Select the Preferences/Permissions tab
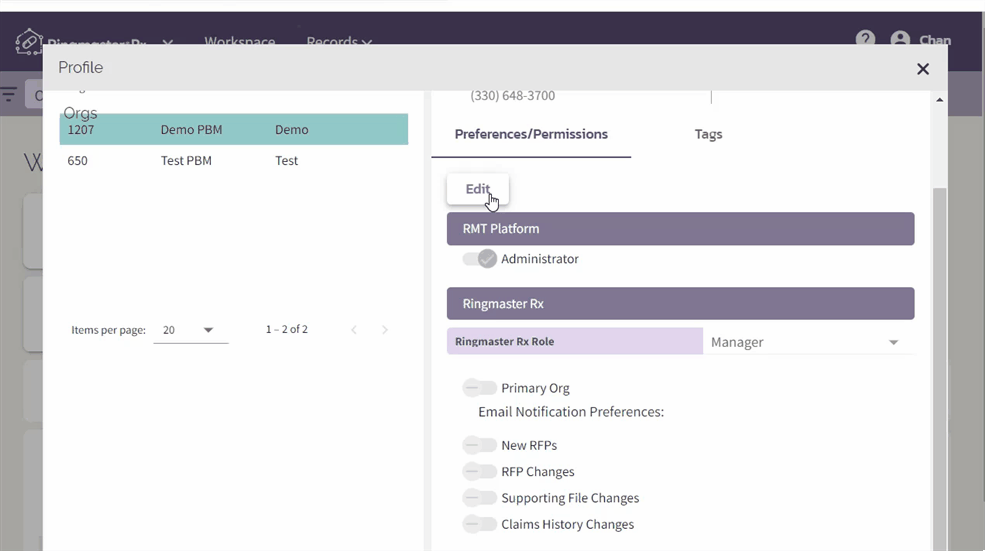985x551 pixels. (x=531, y=134)
